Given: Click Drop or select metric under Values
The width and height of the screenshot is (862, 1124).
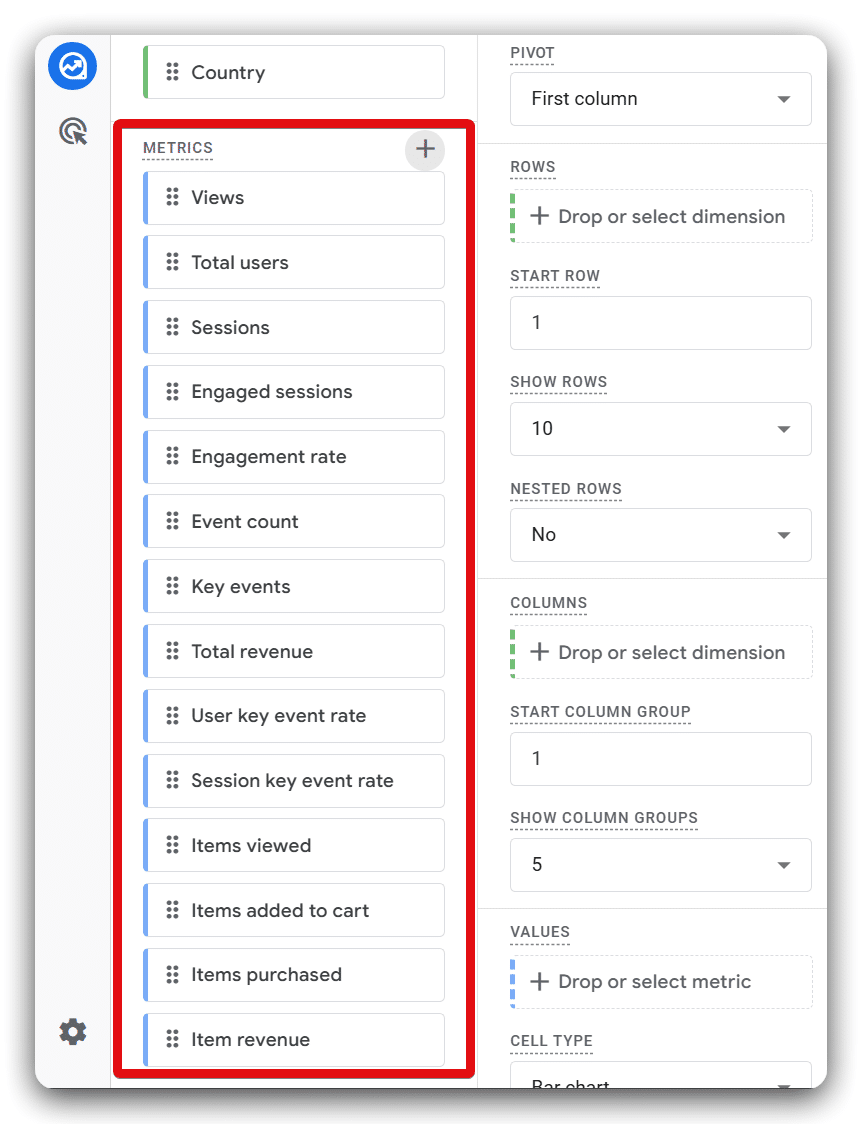Looking at the screenshot, I should click(661, 982).
